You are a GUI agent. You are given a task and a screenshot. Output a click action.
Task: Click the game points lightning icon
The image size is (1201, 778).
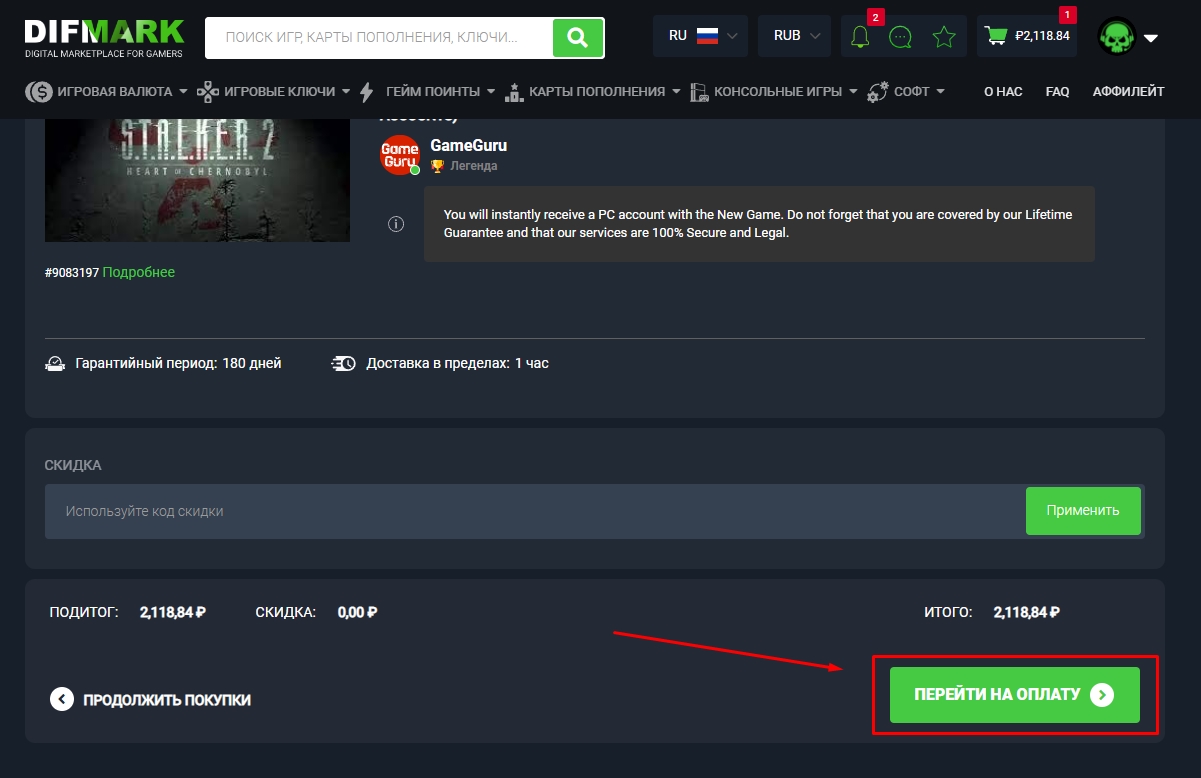367,92
